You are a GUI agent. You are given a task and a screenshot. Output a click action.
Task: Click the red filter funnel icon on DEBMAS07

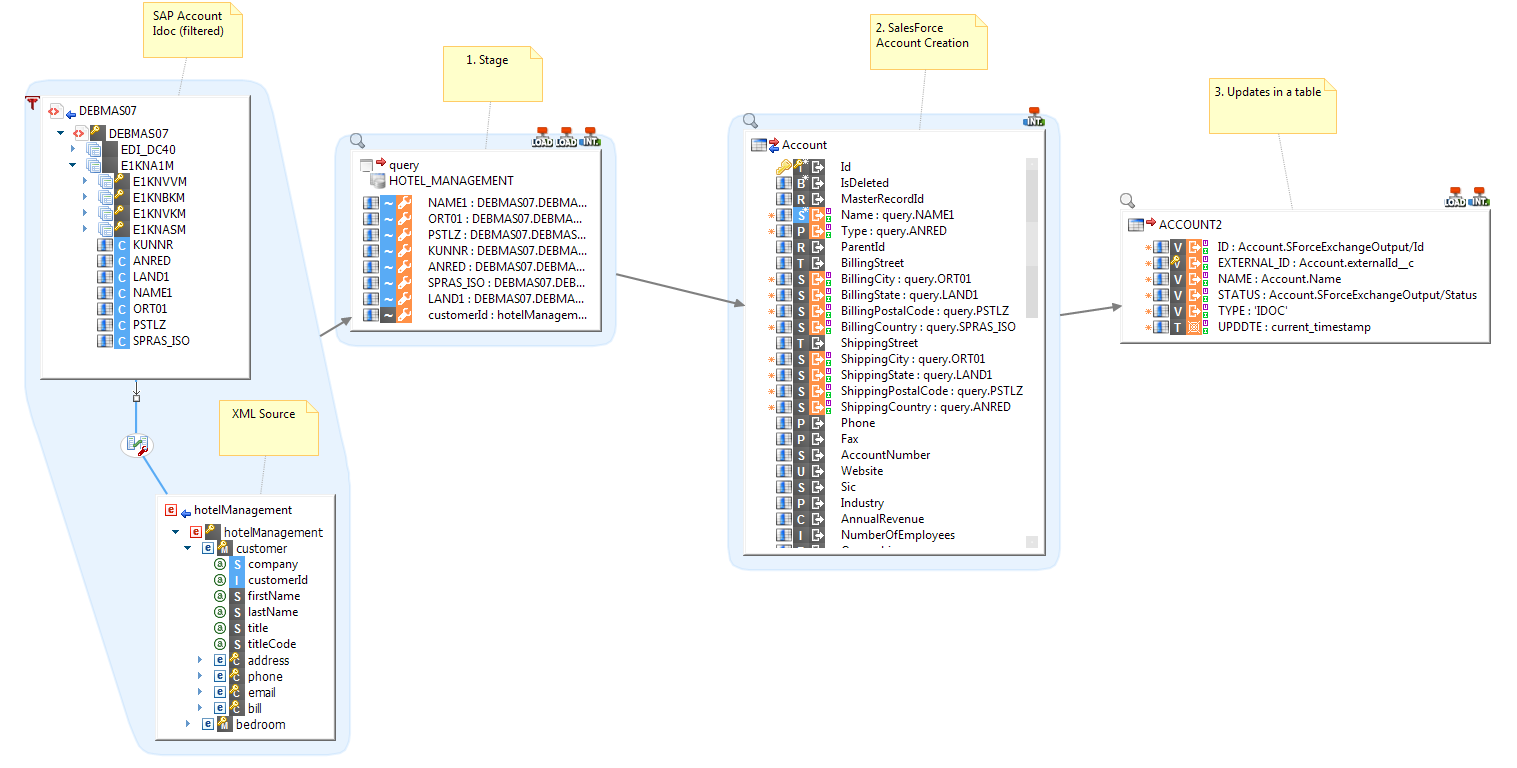coord(32,102)
